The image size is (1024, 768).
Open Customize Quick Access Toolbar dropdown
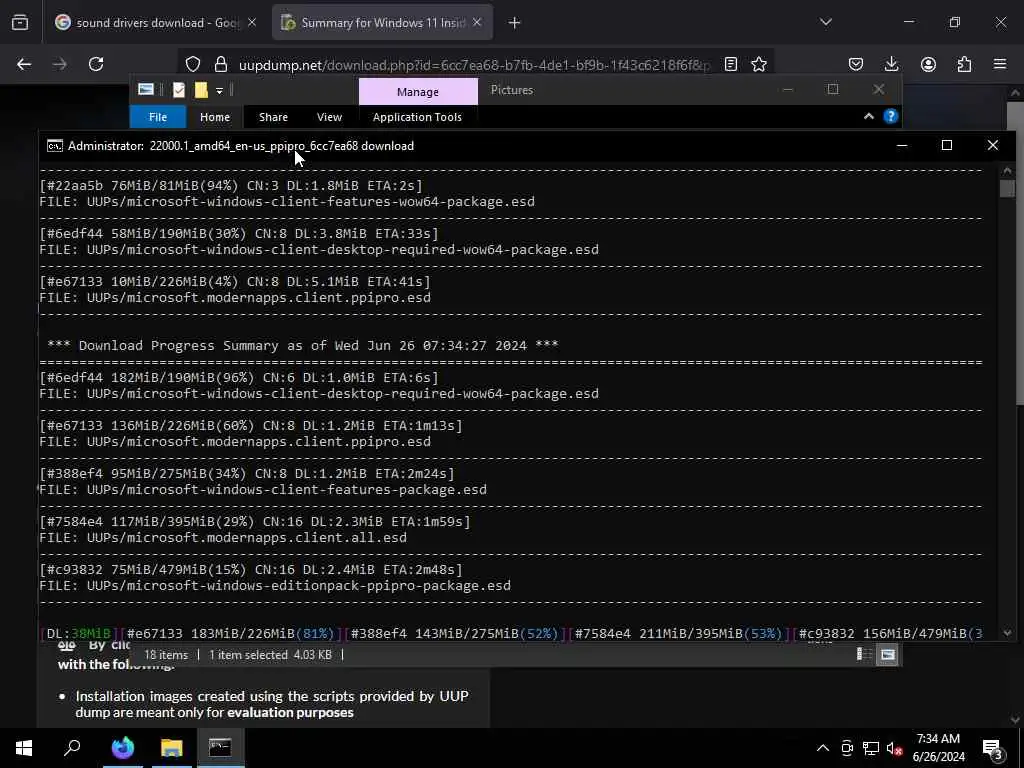coord(219,91)
